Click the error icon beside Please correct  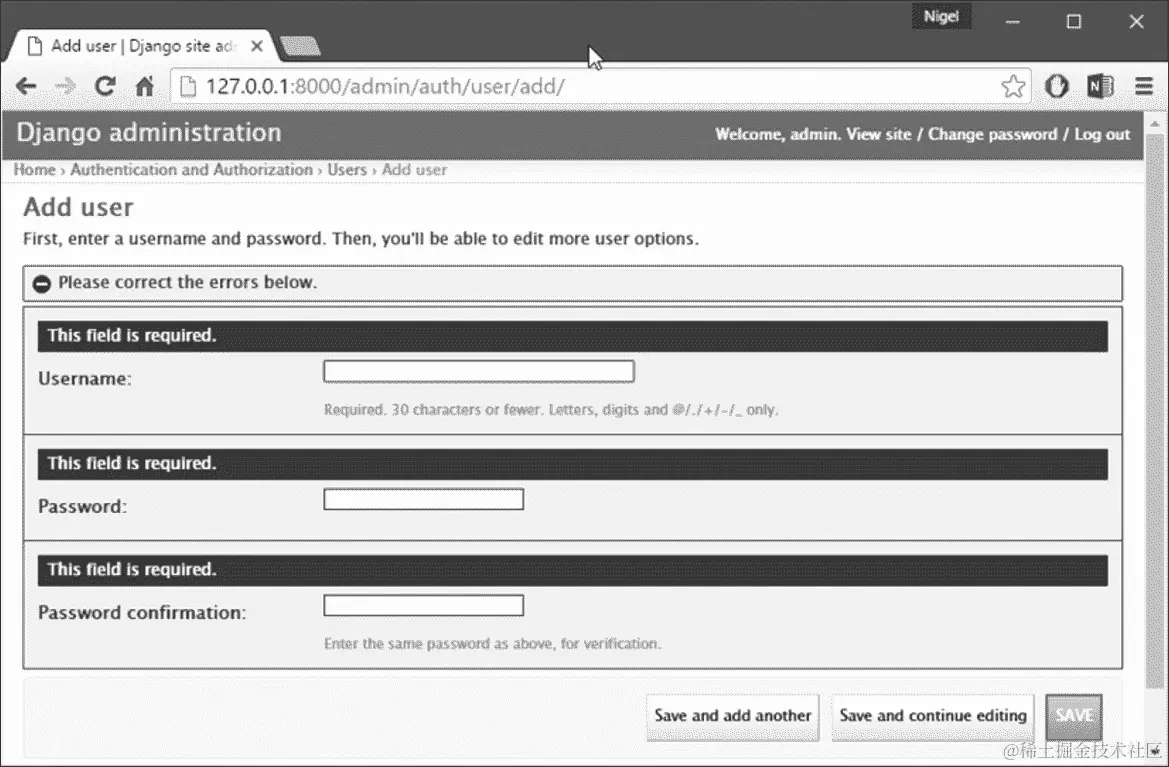42,283
